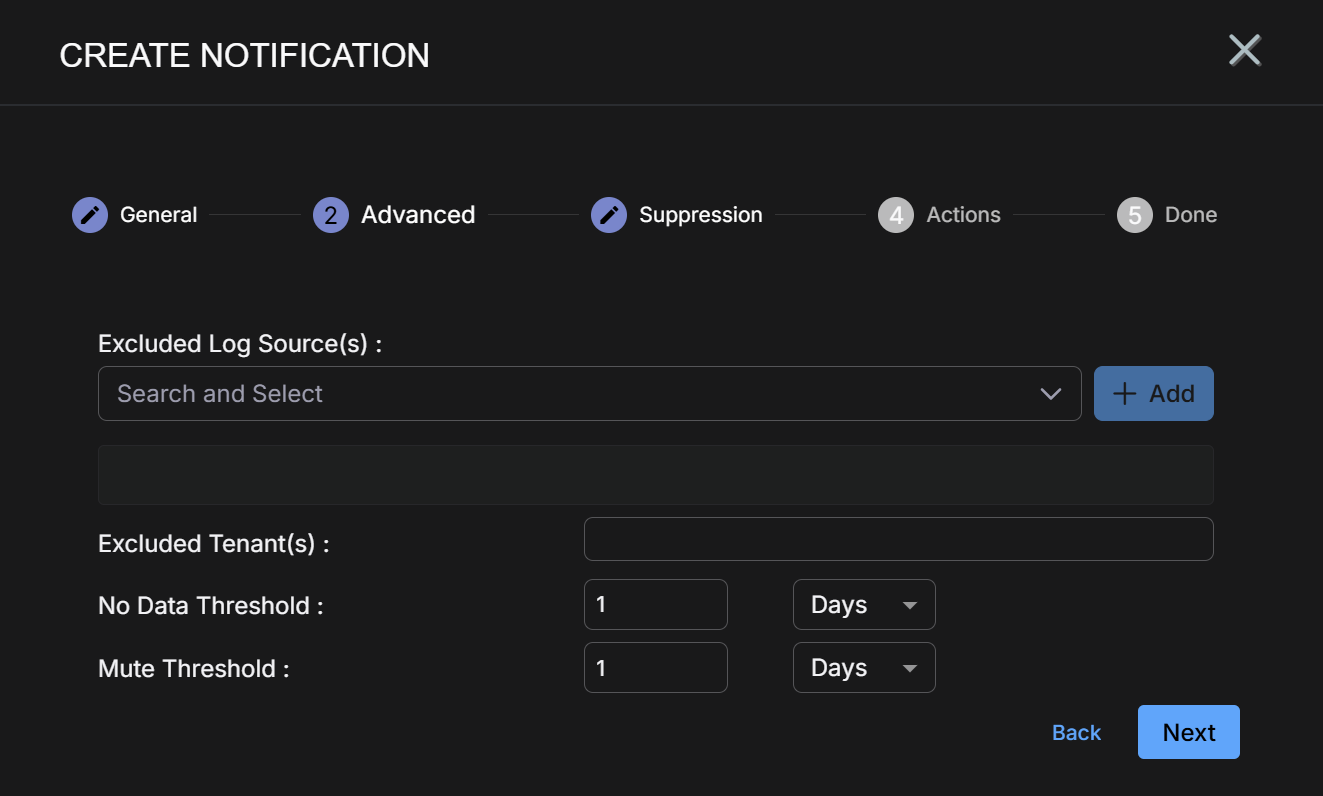This screenshot has height=796, width=1323.
Task: Click the Mute Threshold number field
Action: point(655,668)
